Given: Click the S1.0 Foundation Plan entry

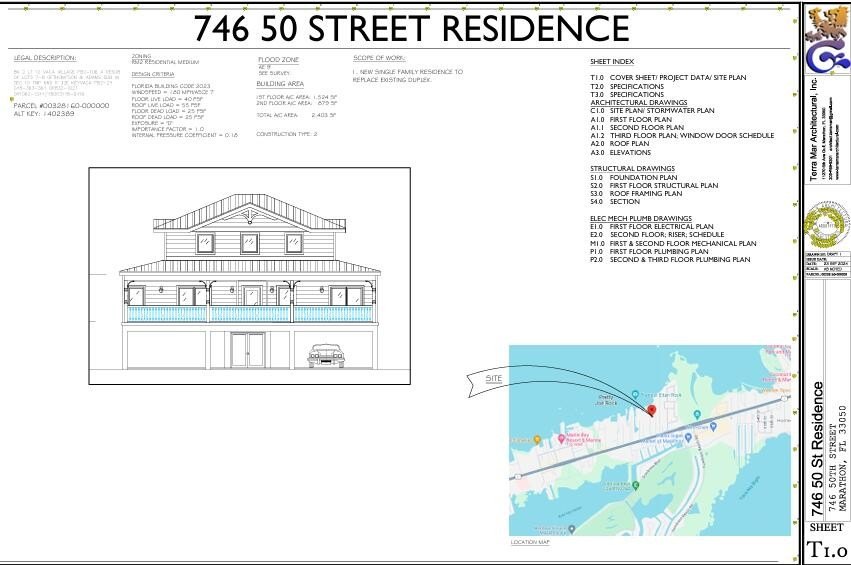Looking at the screenshot, I should point(640,177).
